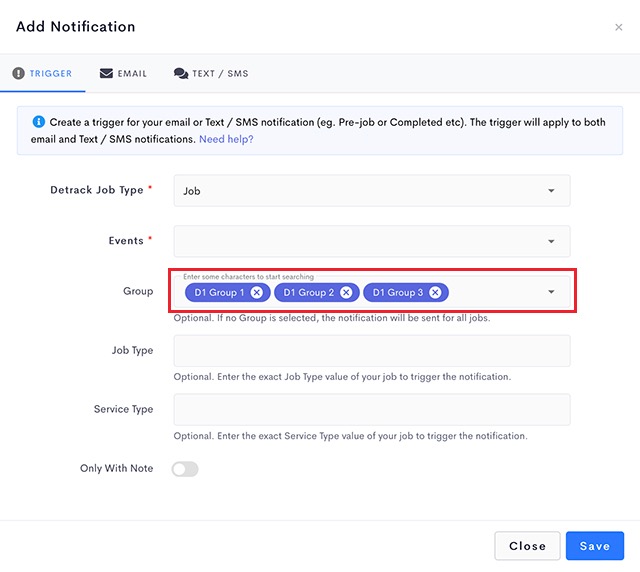
Task: Expand the Events dropdown
Action: pyautogui.click(x=372, y=241)
